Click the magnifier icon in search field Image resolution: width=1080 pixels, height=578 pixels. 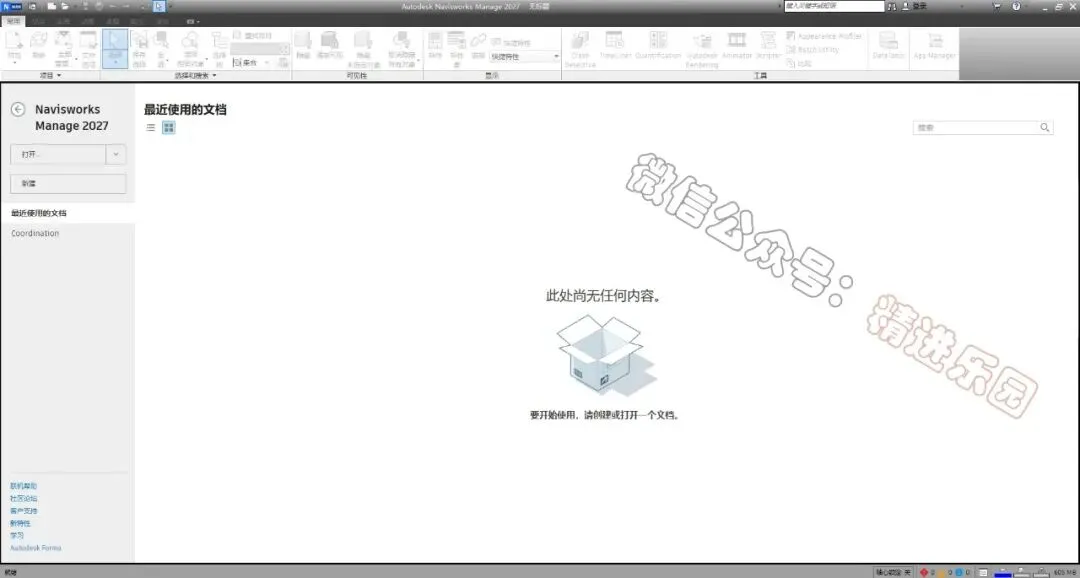click(x=1045, y=127)
